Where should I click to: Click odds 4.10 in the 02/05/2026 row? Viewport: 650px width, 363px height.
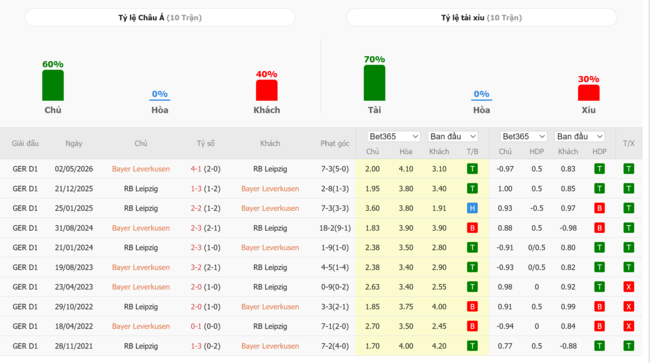[406, 169]
